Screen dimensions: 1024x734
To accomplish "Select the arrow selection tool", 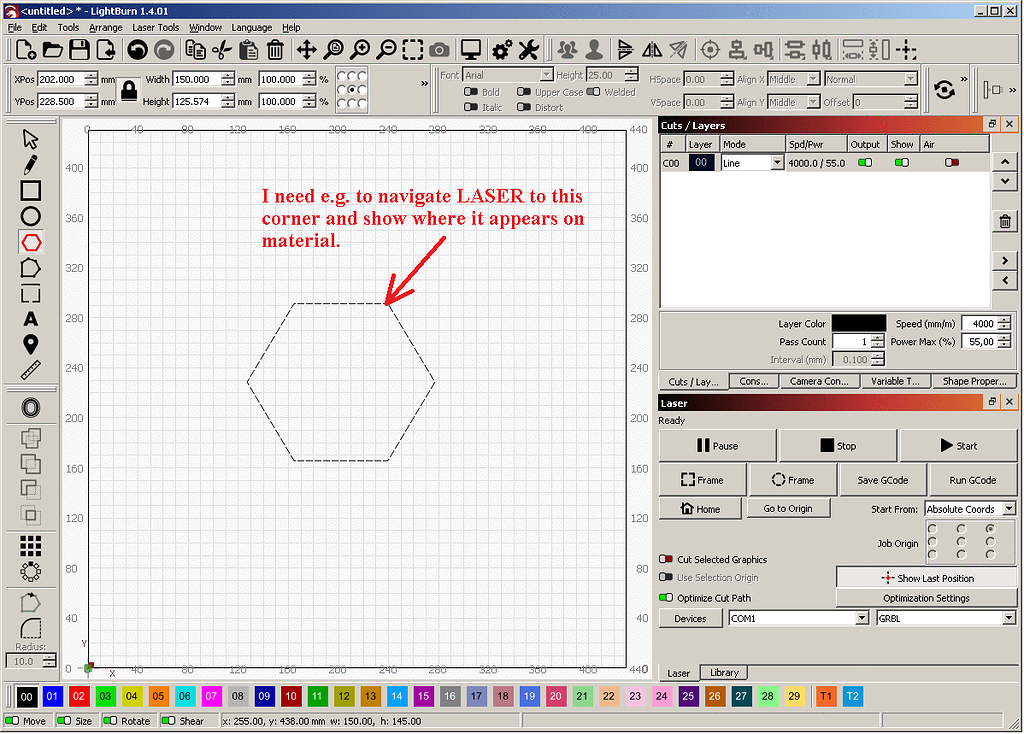I will tap(30, 138).
